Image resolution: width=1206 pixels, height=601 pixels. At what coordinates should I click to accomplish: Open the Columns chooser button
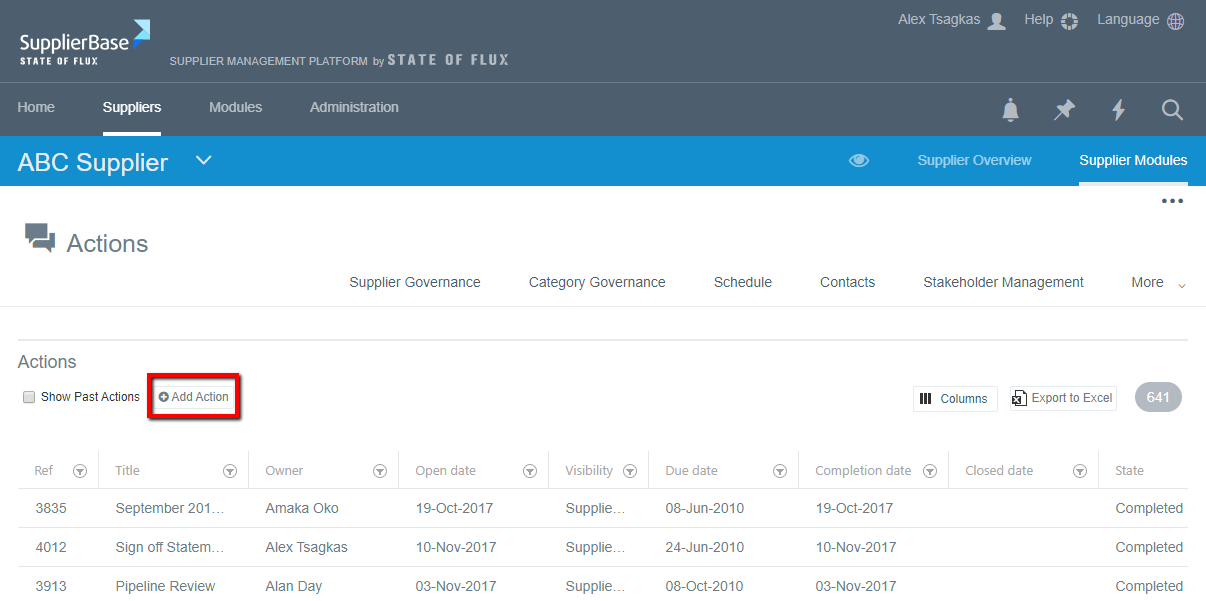[x=954, y=398]
